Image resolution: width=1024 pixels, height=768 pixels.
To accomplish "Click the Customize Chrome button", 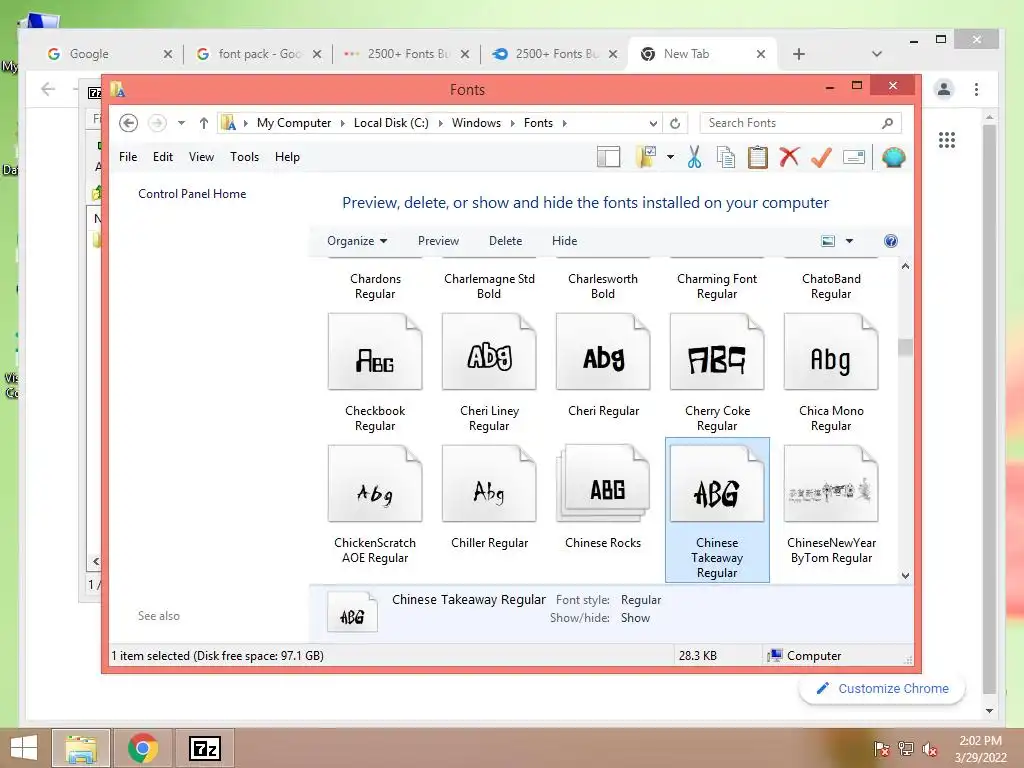I will 882,689.
